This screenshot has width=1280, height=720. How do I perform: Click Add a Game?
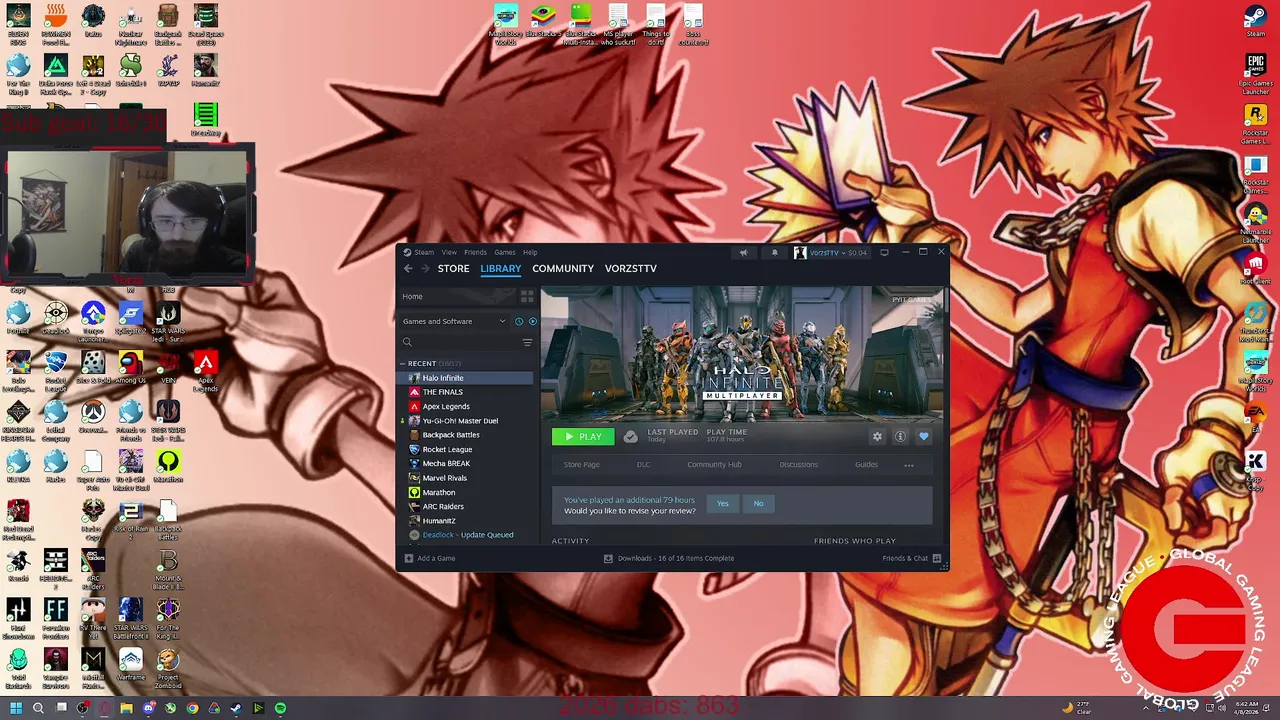coord(430,558)
